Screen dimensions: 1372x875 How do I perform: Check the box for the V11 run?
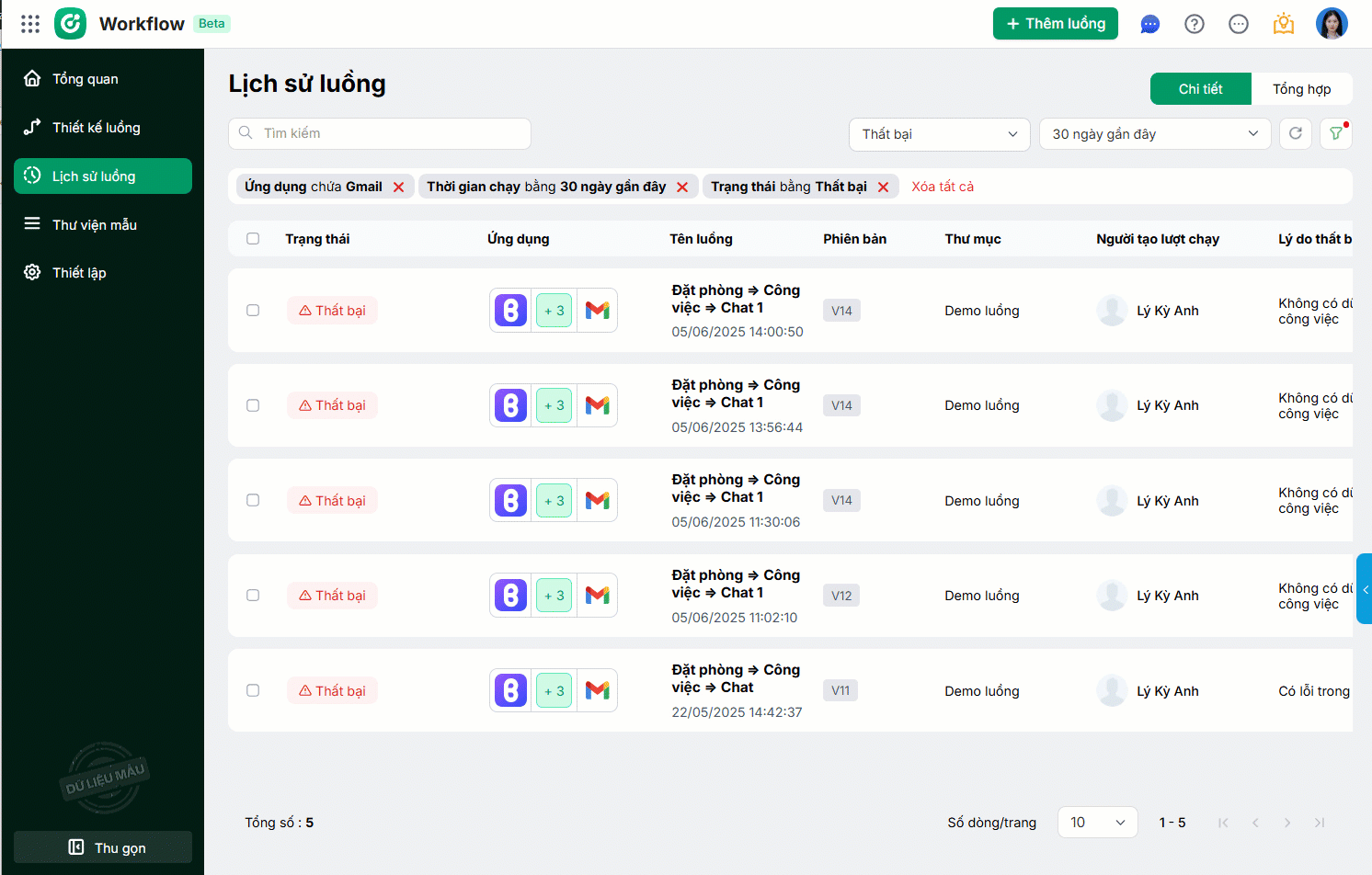253,690
